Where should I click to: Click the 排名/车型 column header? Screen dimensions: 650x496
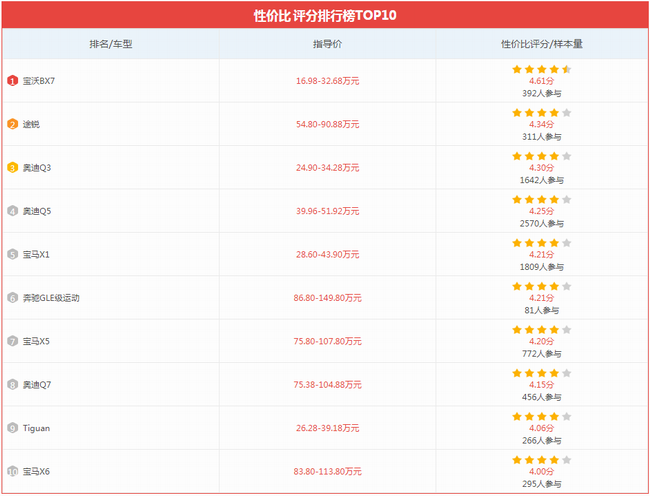(x=111, y=44)
